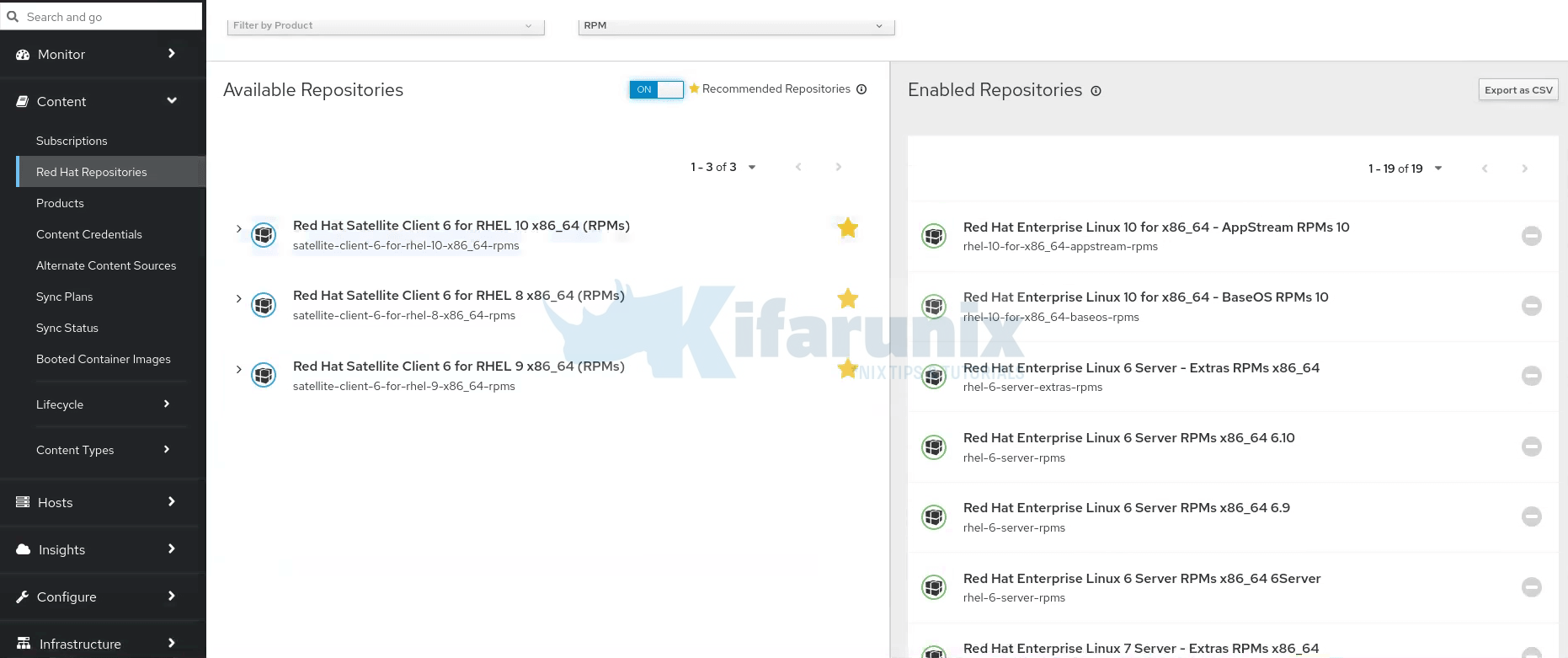Screen dimensions: 1568x658
Task: Expand Satellite Client 6 for RHEL 8 row
Action: (x=238, y=298)
